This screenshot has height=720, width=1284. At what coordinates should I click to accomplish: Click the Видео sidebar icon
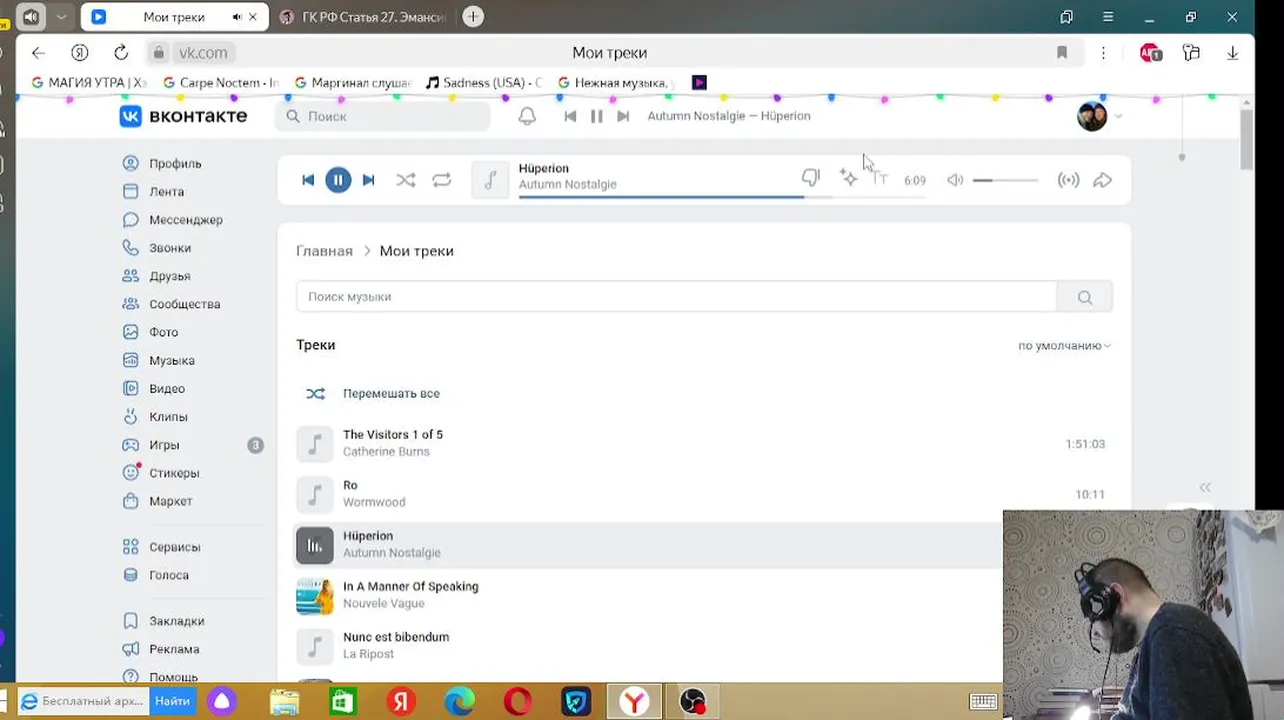(x=130, y=388)
